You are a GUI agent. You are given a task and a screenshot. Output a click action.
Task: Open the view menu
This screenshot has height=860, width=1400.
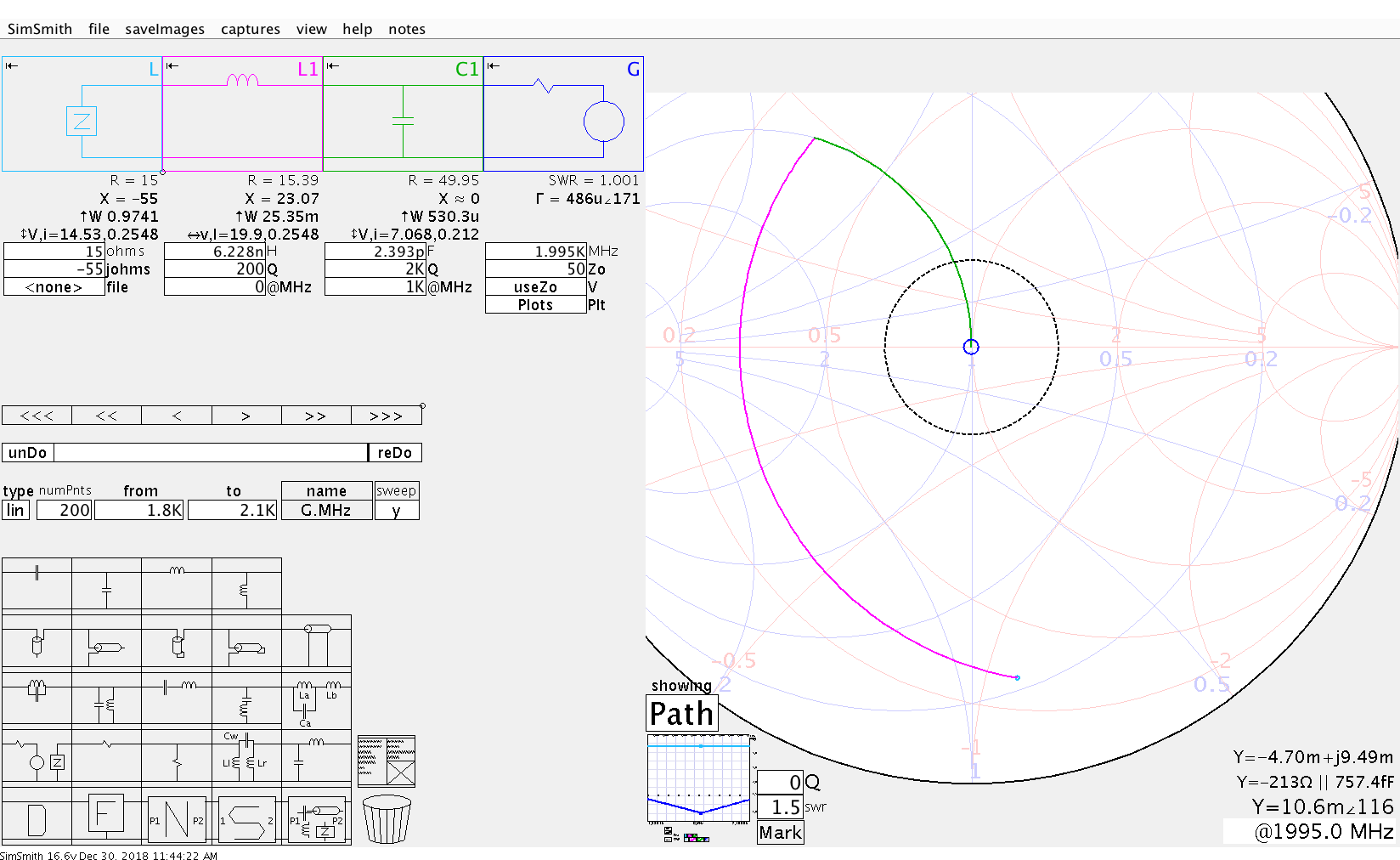[x=312, y=29]
